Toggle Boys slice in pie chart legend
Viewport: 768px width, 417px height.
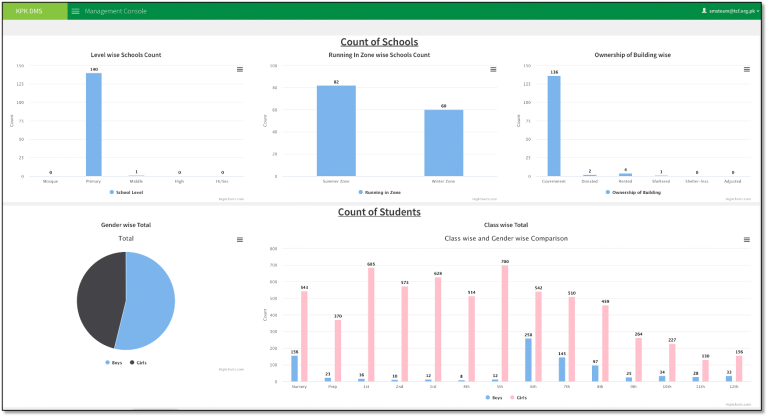[x=114, y=362]
